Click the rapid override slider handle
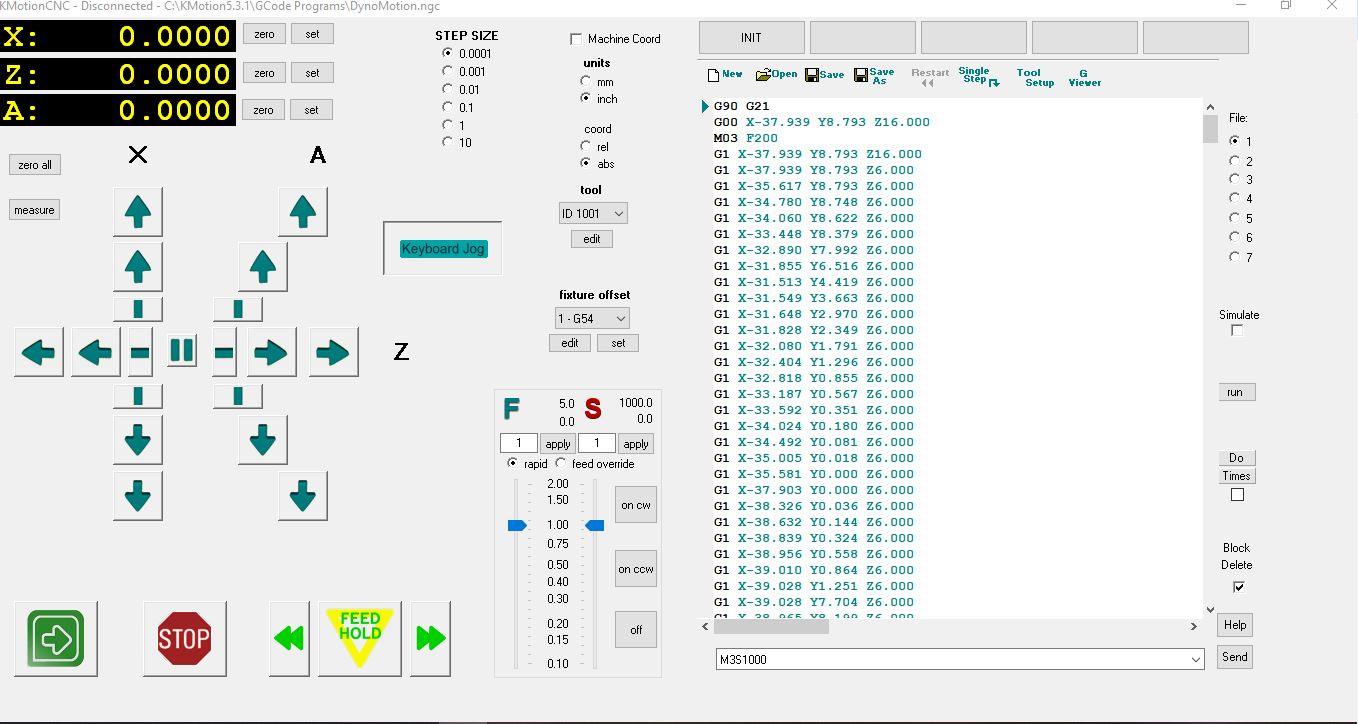 click(x=517, y=525)
